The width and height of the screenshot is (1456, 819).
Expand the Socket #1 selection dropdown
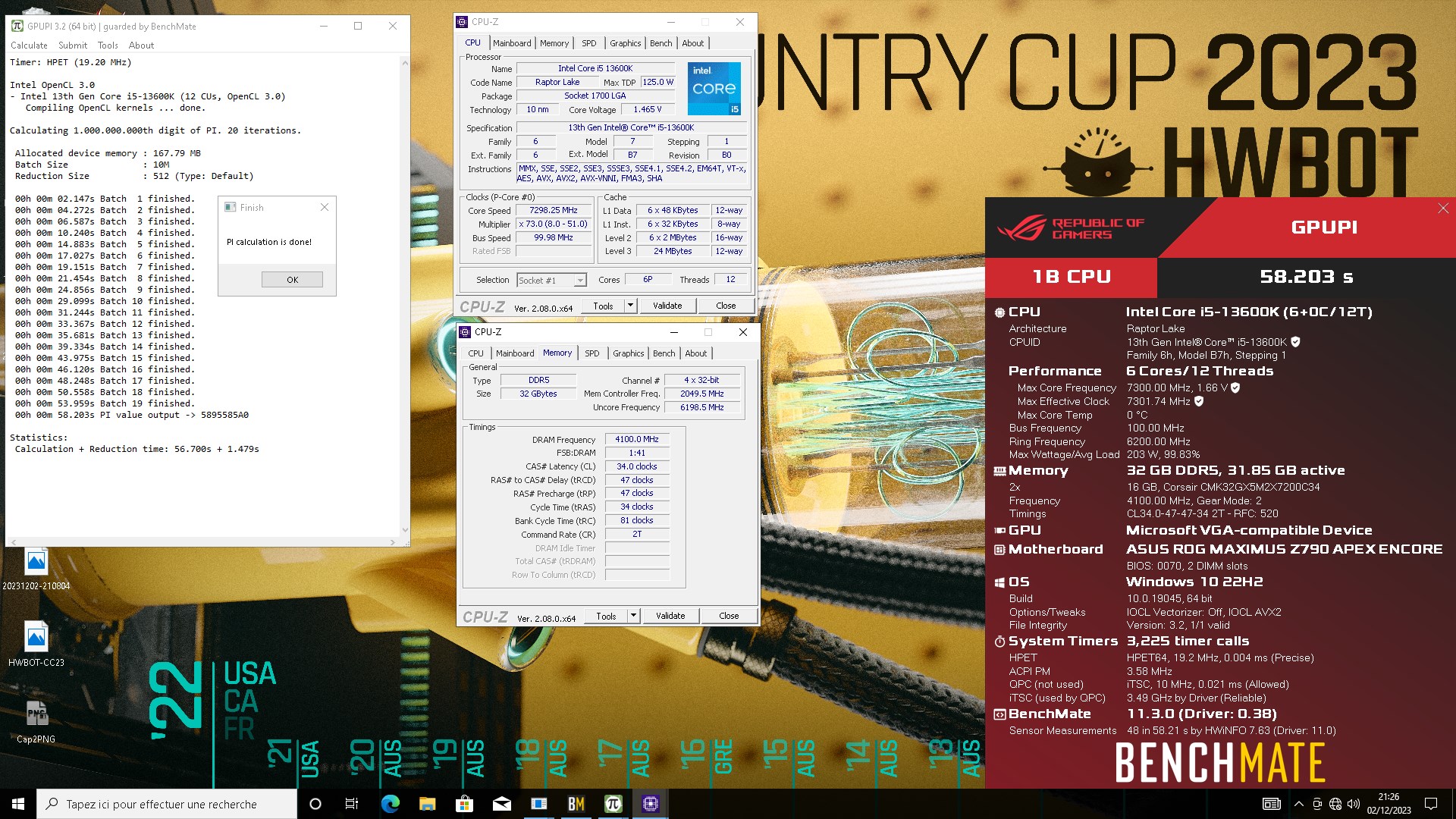tap(580, 281)
